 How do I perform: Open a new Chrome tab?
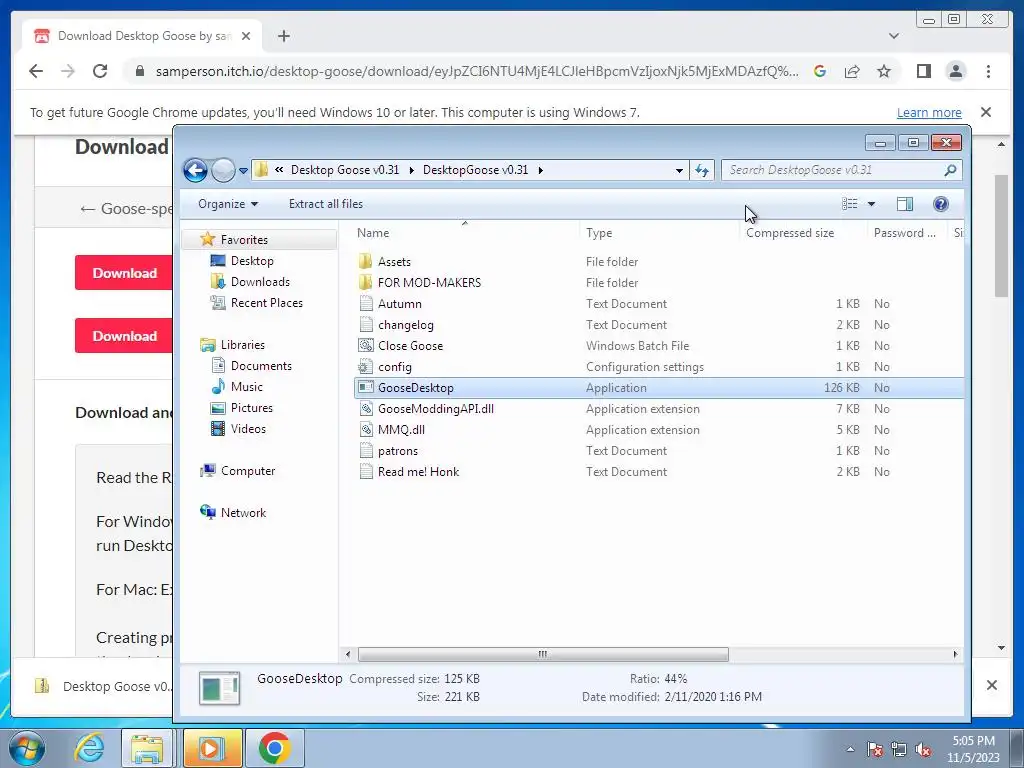283,36
